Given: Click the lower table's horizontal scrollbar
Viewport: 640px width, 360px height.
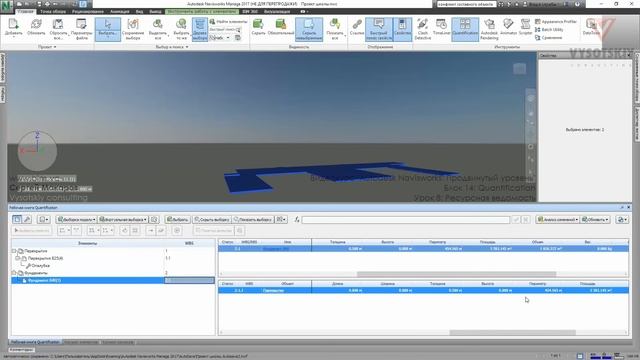Looking at the screenshot, I should 512,333.
